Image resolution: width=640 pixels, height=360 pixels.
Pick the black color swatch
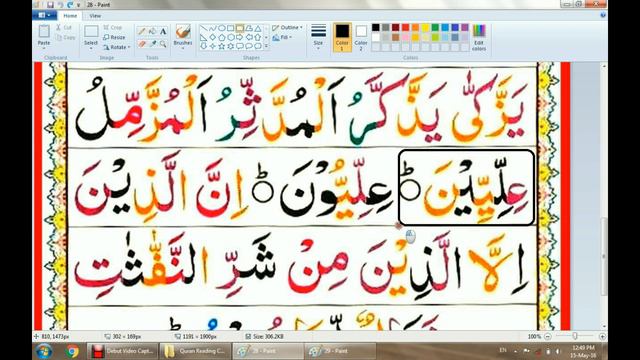click(376, 27)
